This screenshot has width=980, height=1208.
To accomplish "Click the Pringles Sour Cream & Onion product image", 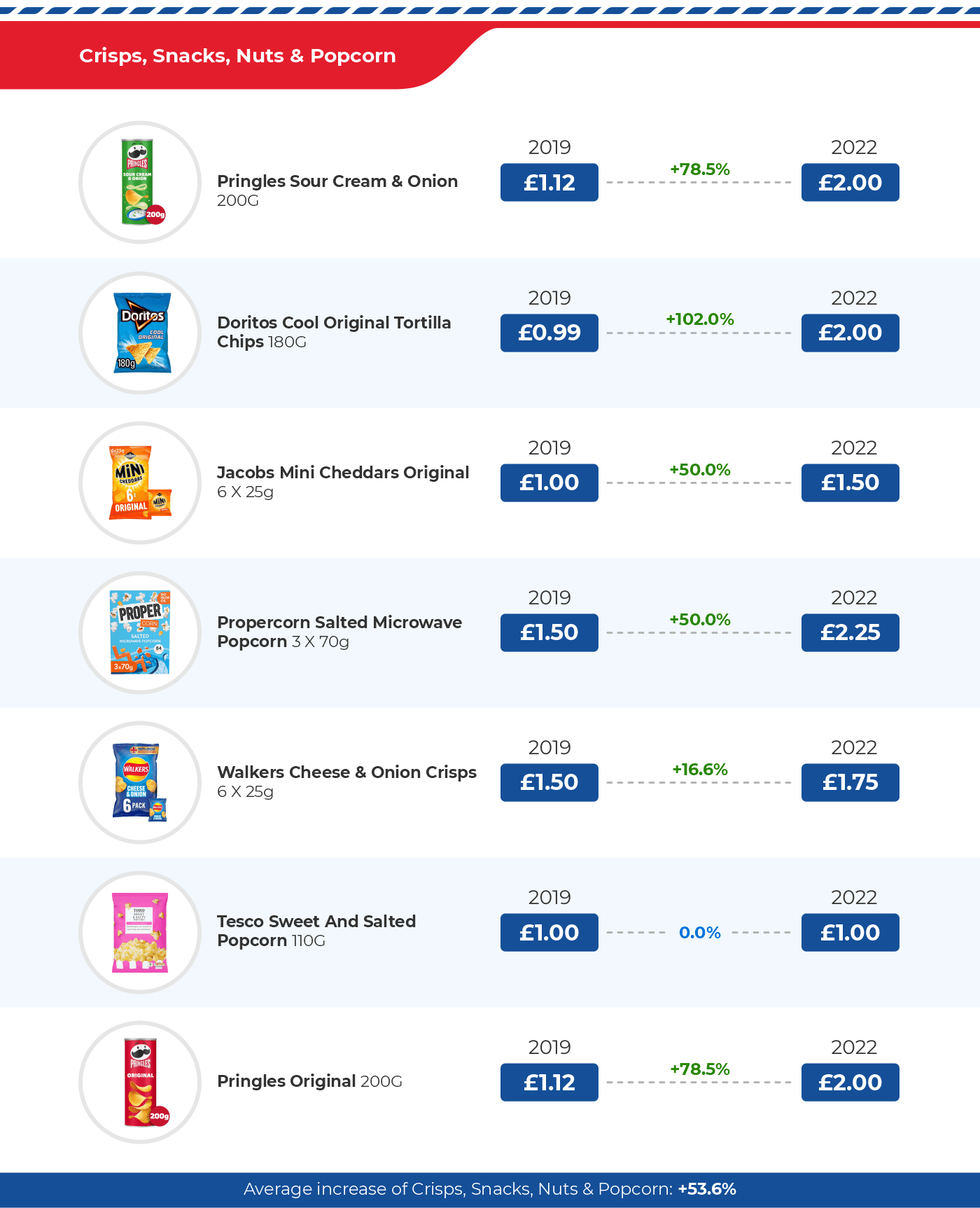I will 140,182.
